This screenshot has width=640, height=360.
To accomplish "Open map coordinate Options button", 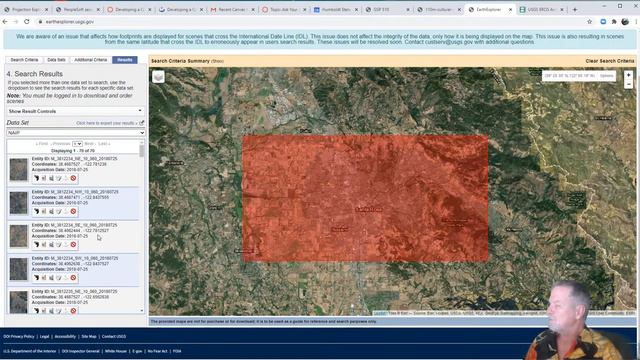I will click(607, 76).
